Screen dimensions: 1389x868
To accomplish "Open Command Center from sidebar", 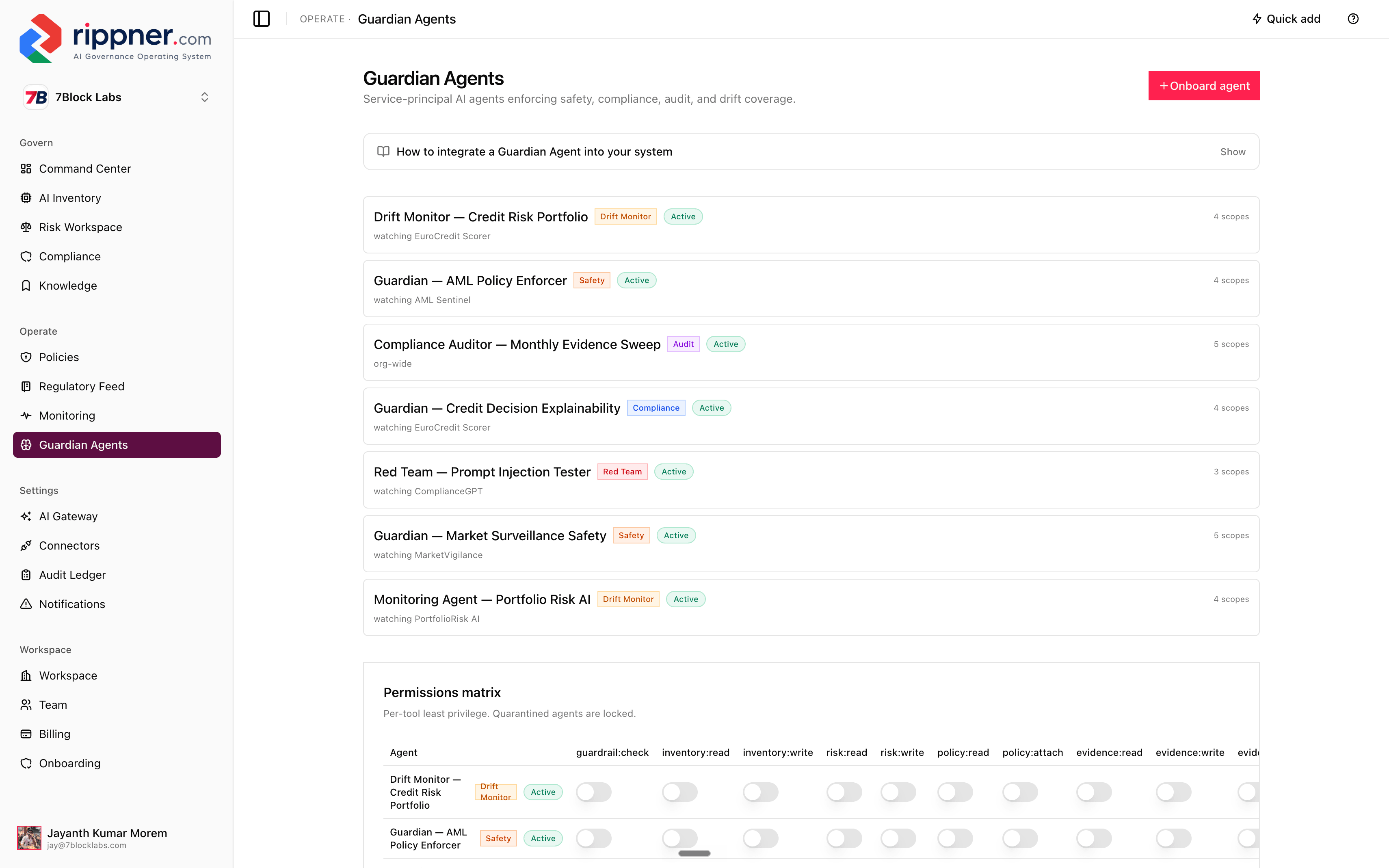I will [x=117, y=169].
